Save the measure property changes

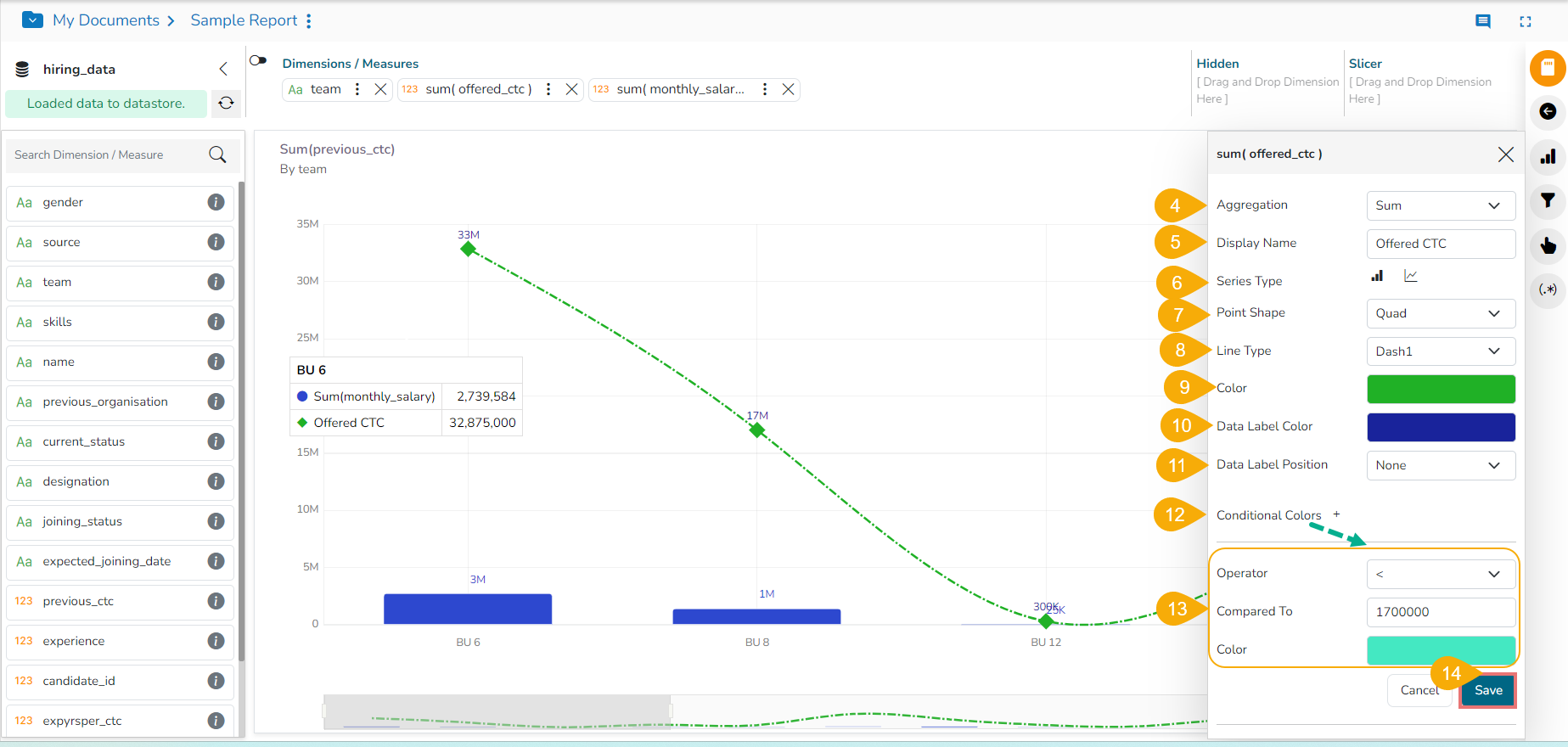pyautogui.click(x=1487, y=690)
